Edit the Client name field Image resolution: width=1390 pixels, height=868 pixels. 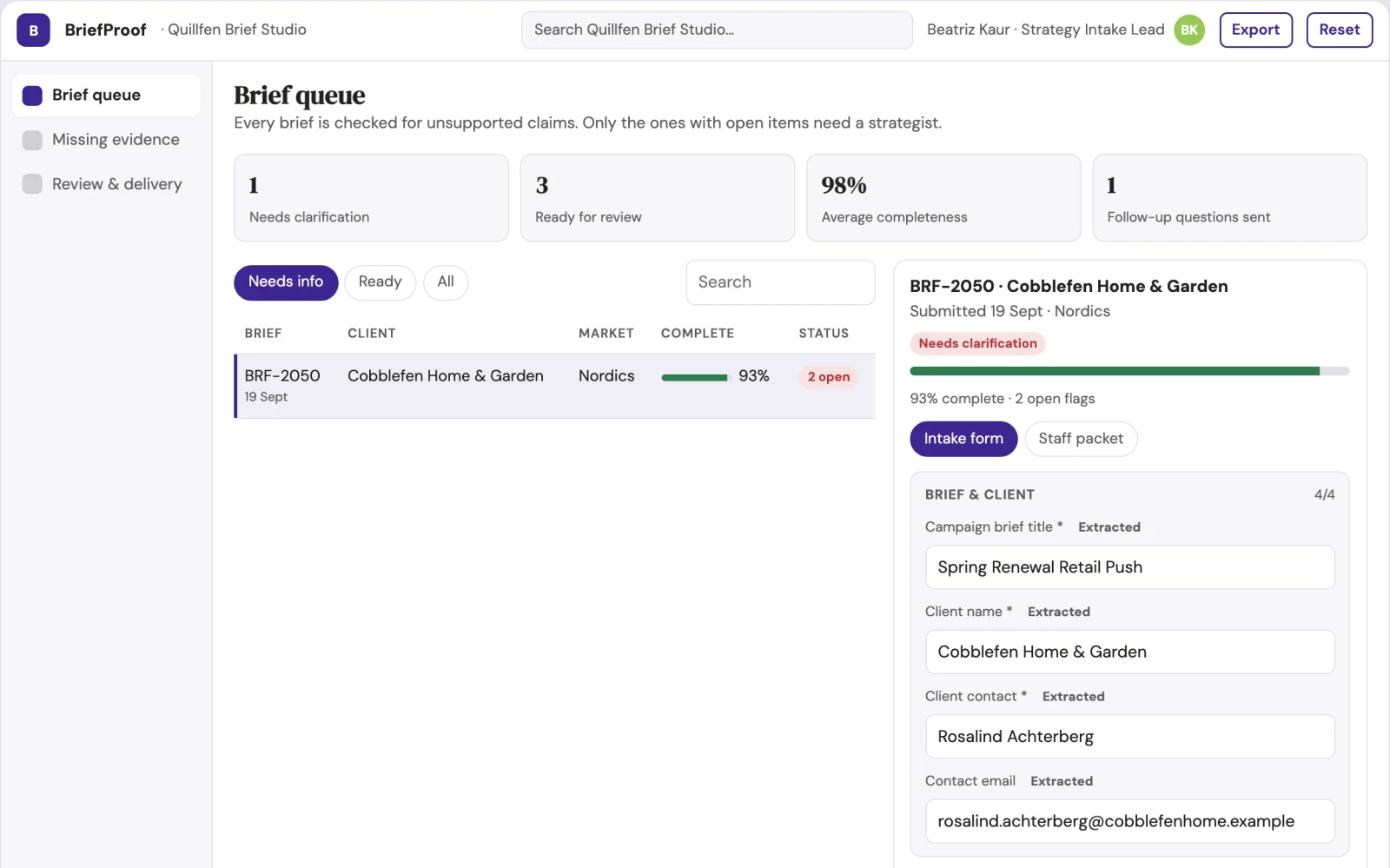click(1129, 653)
